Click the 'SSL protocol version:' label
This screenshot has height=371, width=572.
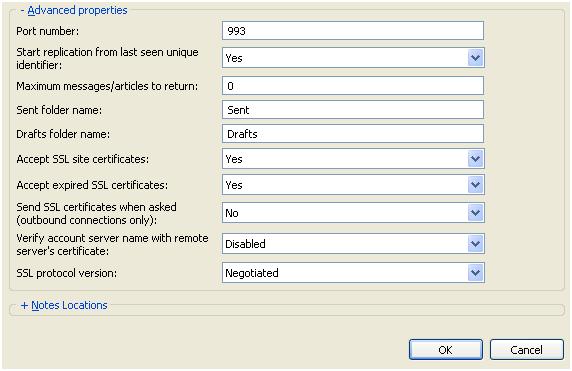click(x=66, y=273)
